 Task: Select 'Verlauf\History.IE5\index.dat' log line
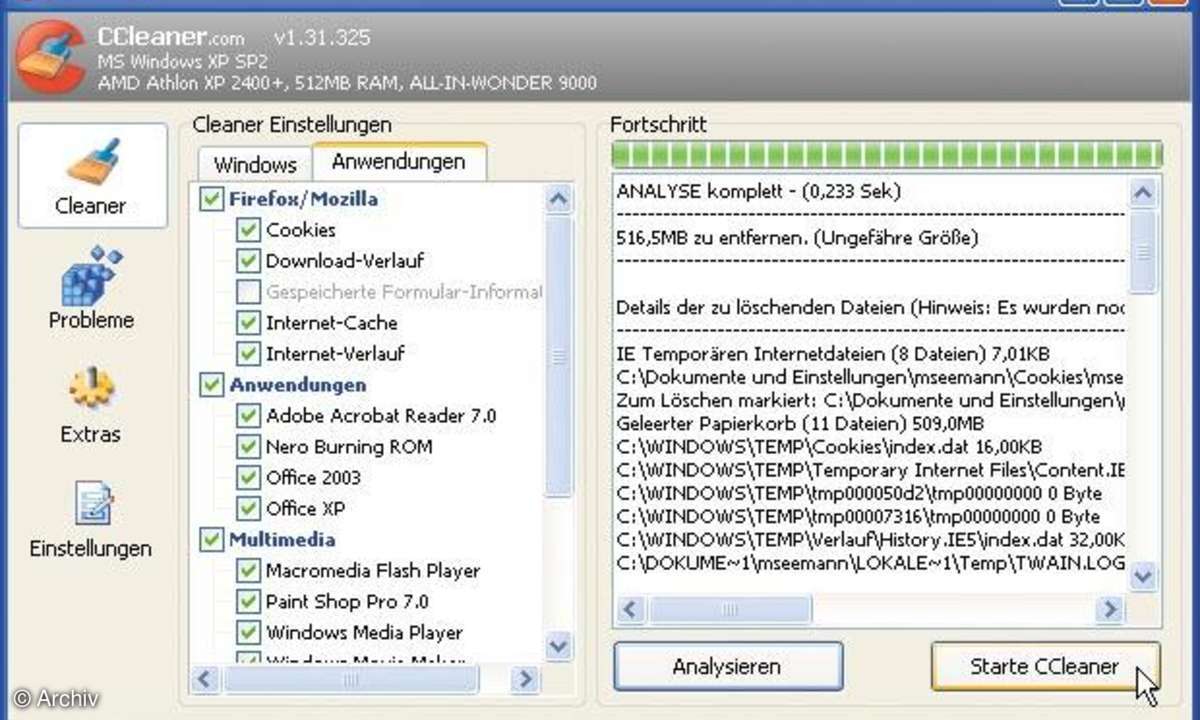[871, 540]
